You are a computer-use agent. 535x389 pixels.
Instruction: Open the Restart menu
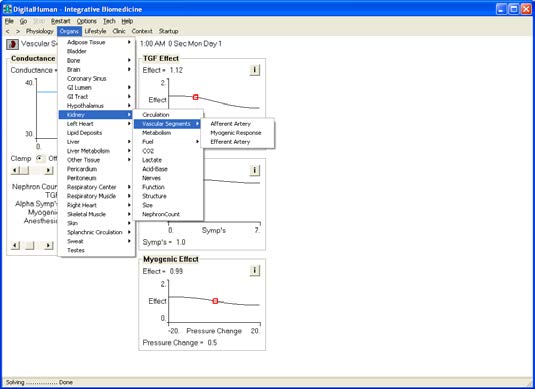(x=60, y=21)
